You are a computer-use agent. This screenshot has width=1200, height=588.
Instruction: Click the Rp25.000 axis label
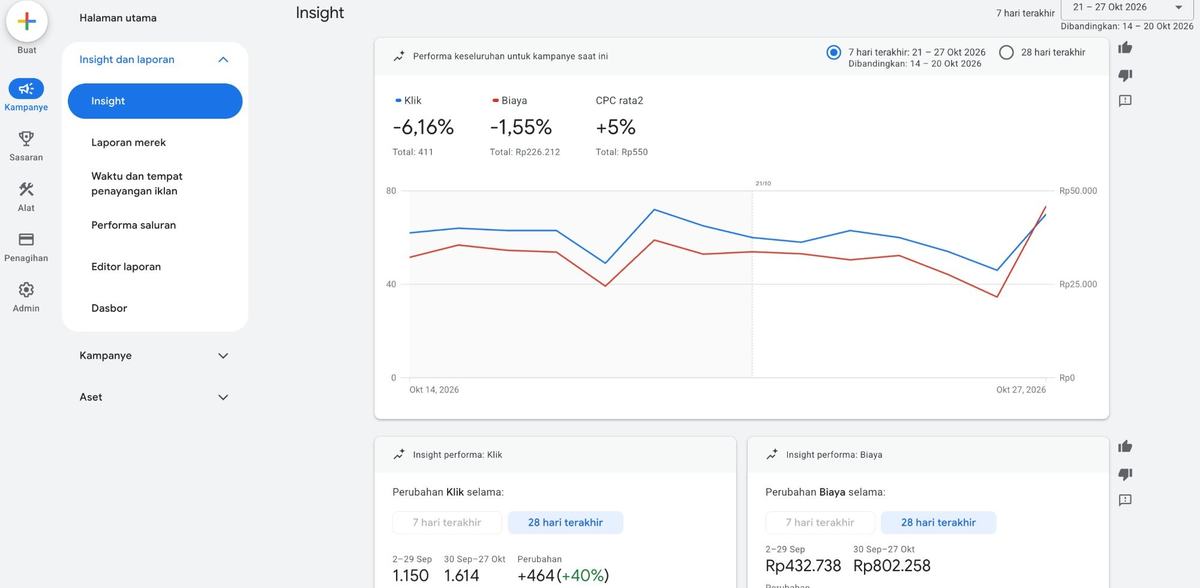(1078, 285)
